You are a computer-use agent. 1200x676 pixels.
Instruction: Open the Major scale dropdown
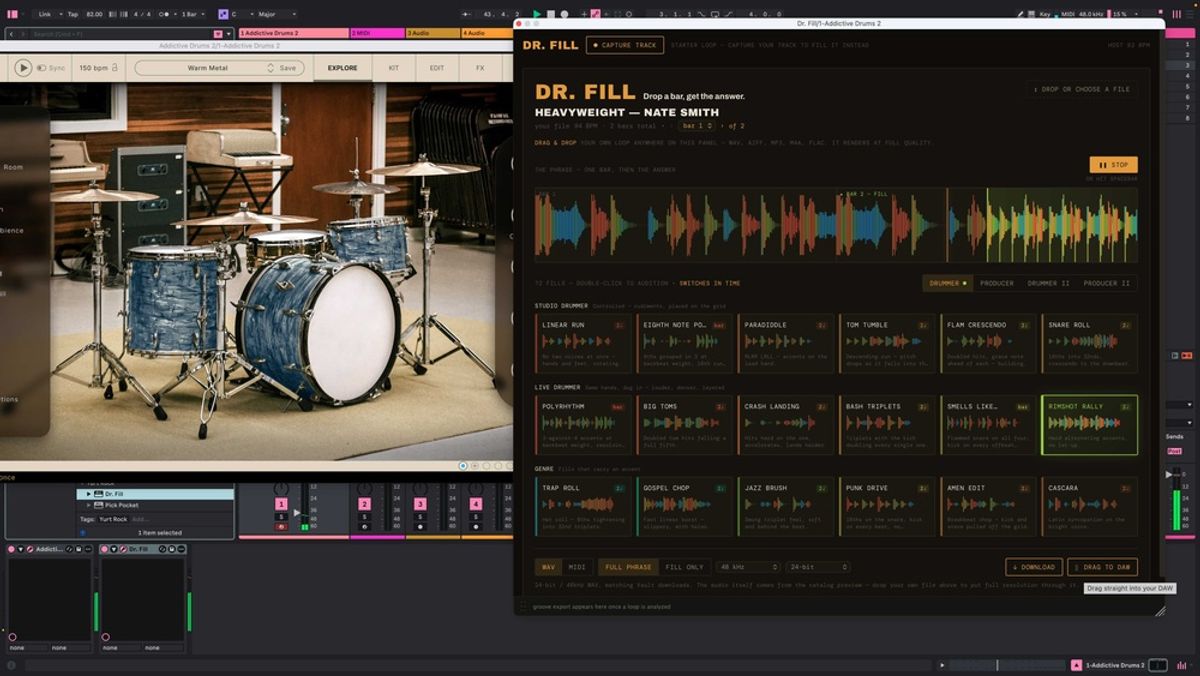[277, 14]
